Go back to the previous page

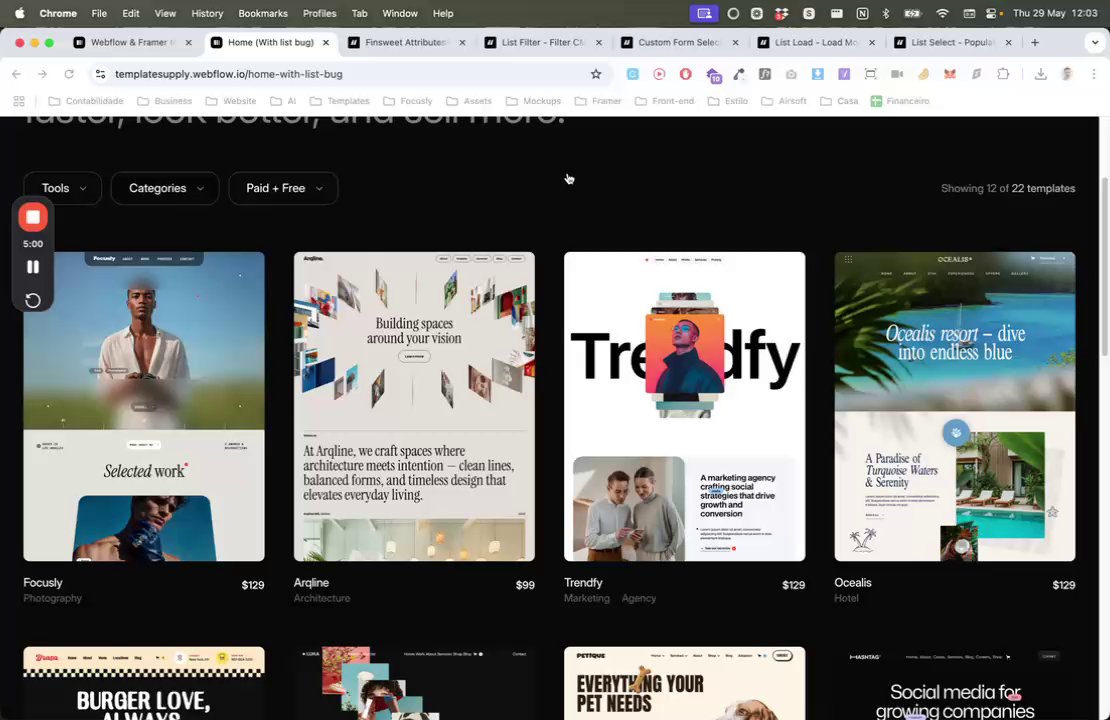(16, 74)
